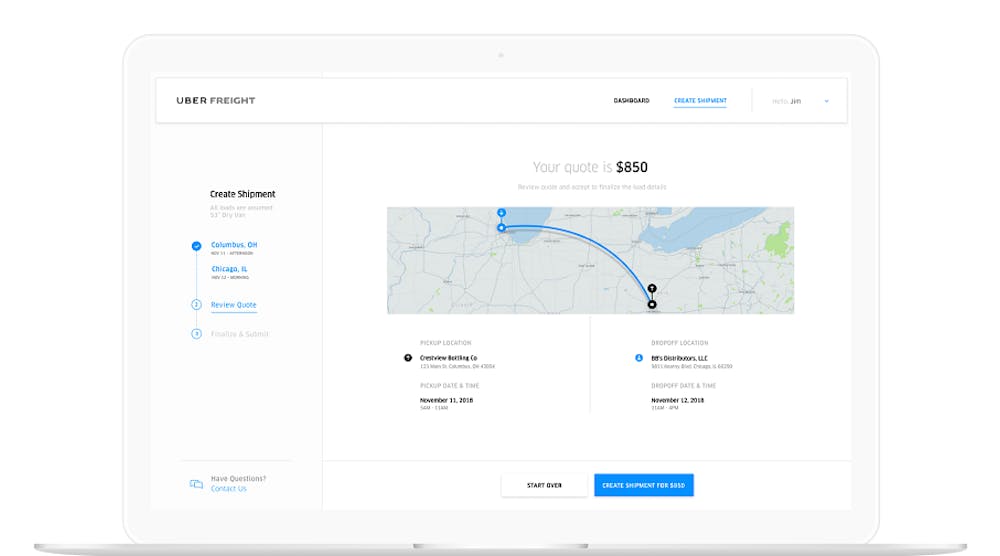Open the Dashboard tab
The width and height of the screenshot is (1000, 556).
click(x=631, y=101)
